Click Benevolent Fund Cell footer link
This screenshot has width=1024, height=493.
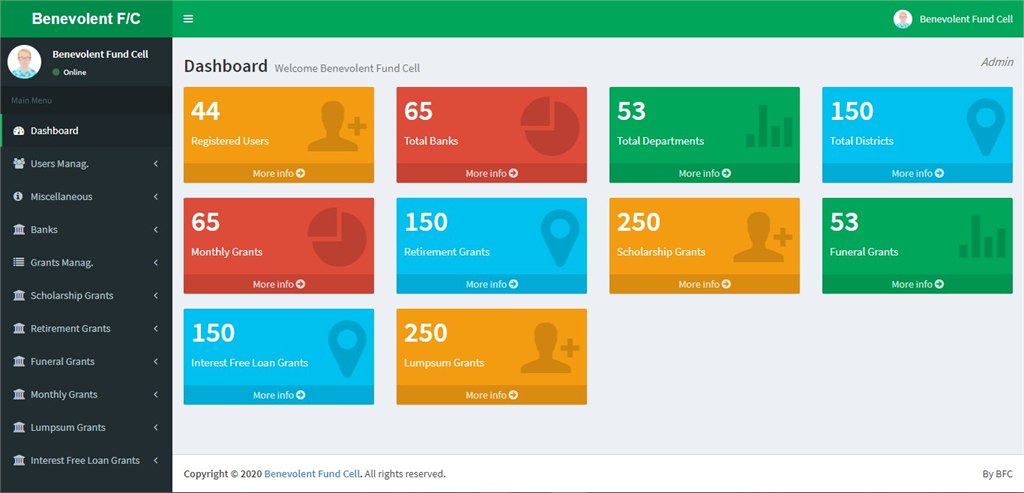(x=312, y=474)
